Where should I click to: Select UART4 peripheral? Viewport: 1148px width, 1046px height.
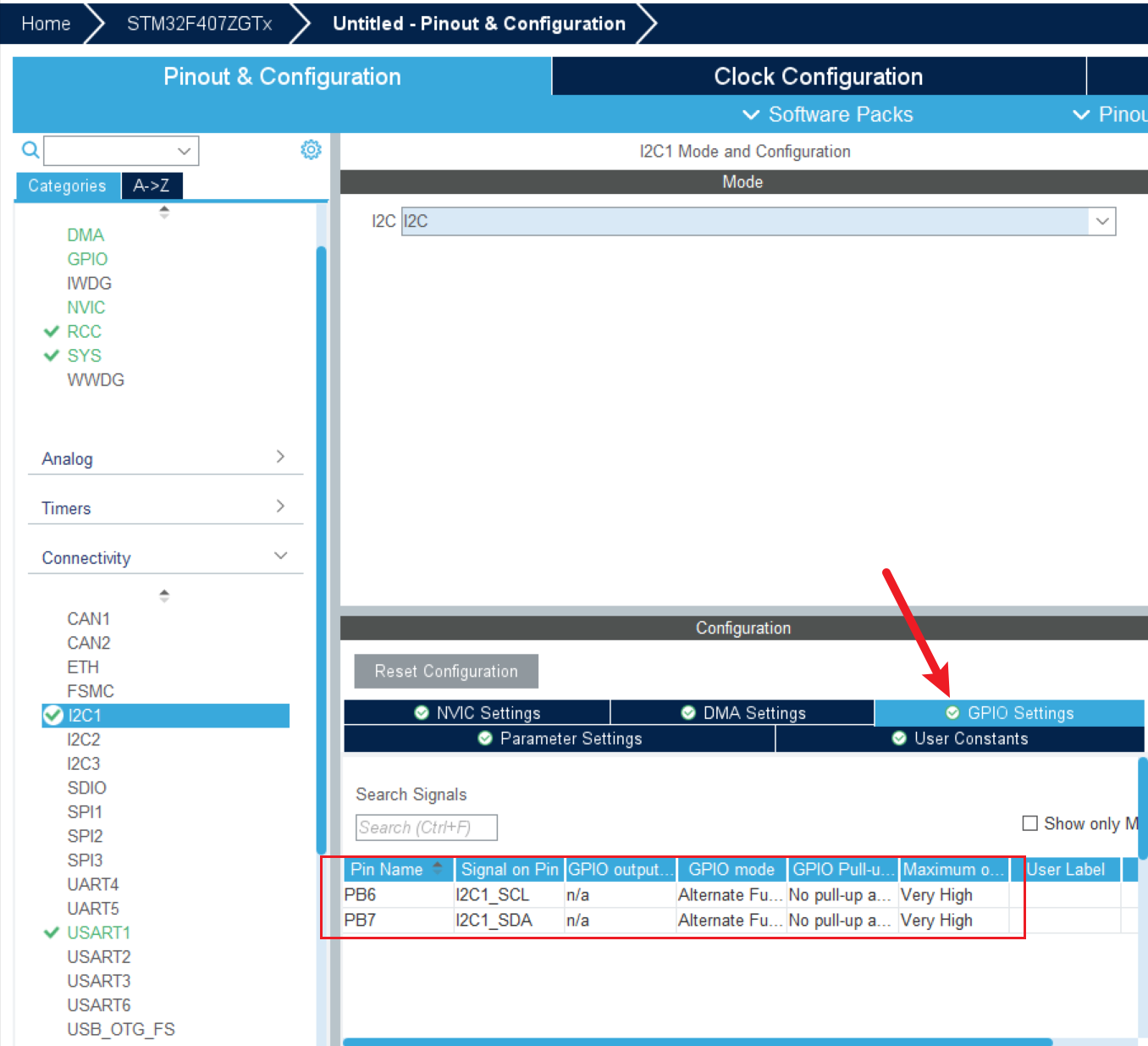(93, 884)
